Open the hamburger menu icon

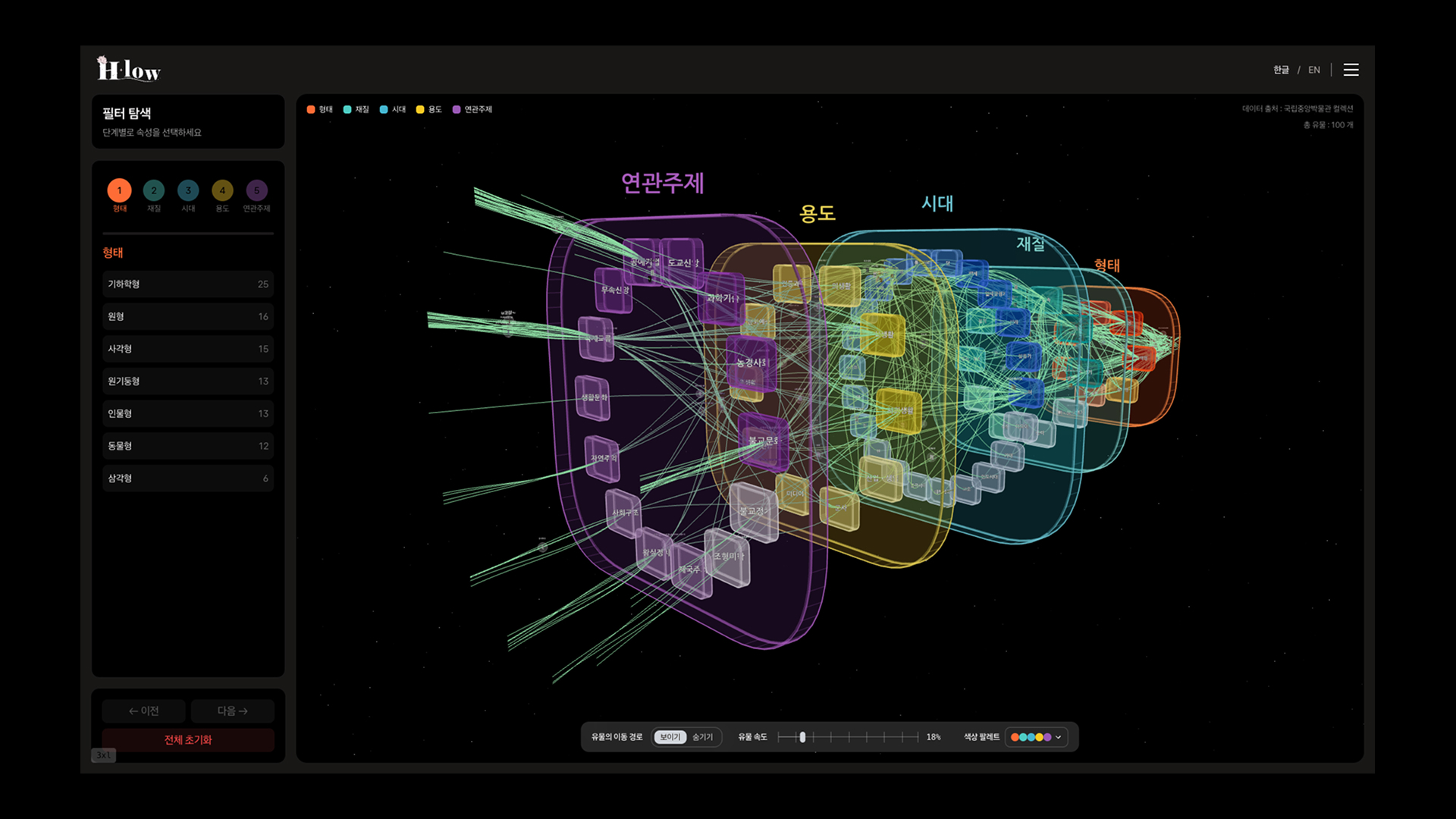(1351, 70)
